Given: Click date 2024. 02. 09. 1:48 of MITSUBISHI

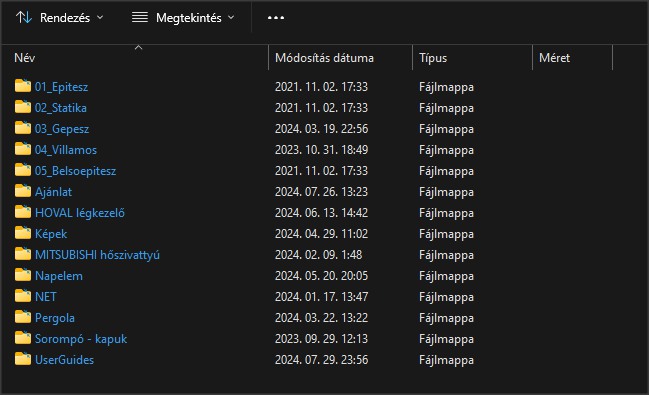Looking at the screenshot, I should coord(319,255).
